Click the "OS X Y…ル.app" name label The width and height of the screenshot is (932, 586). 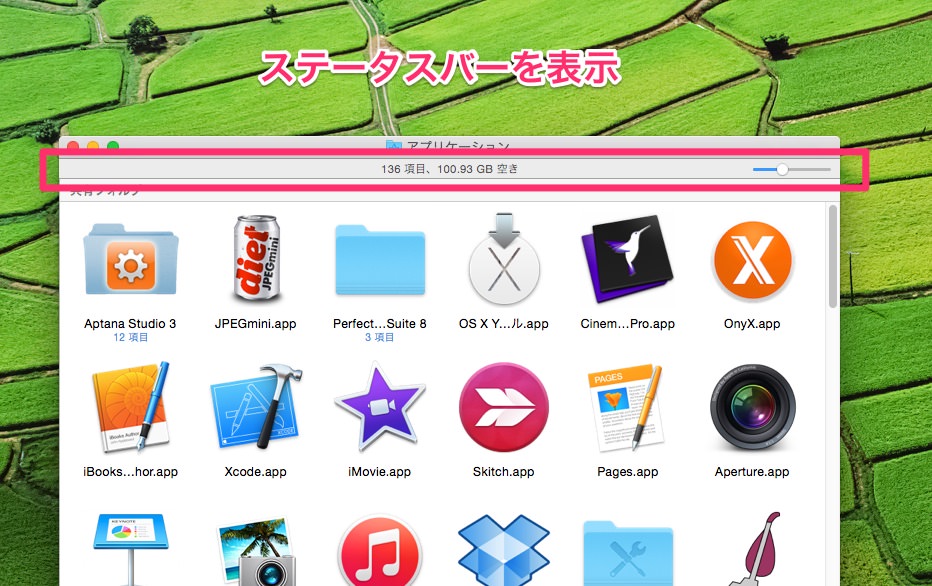coord(504,324)
